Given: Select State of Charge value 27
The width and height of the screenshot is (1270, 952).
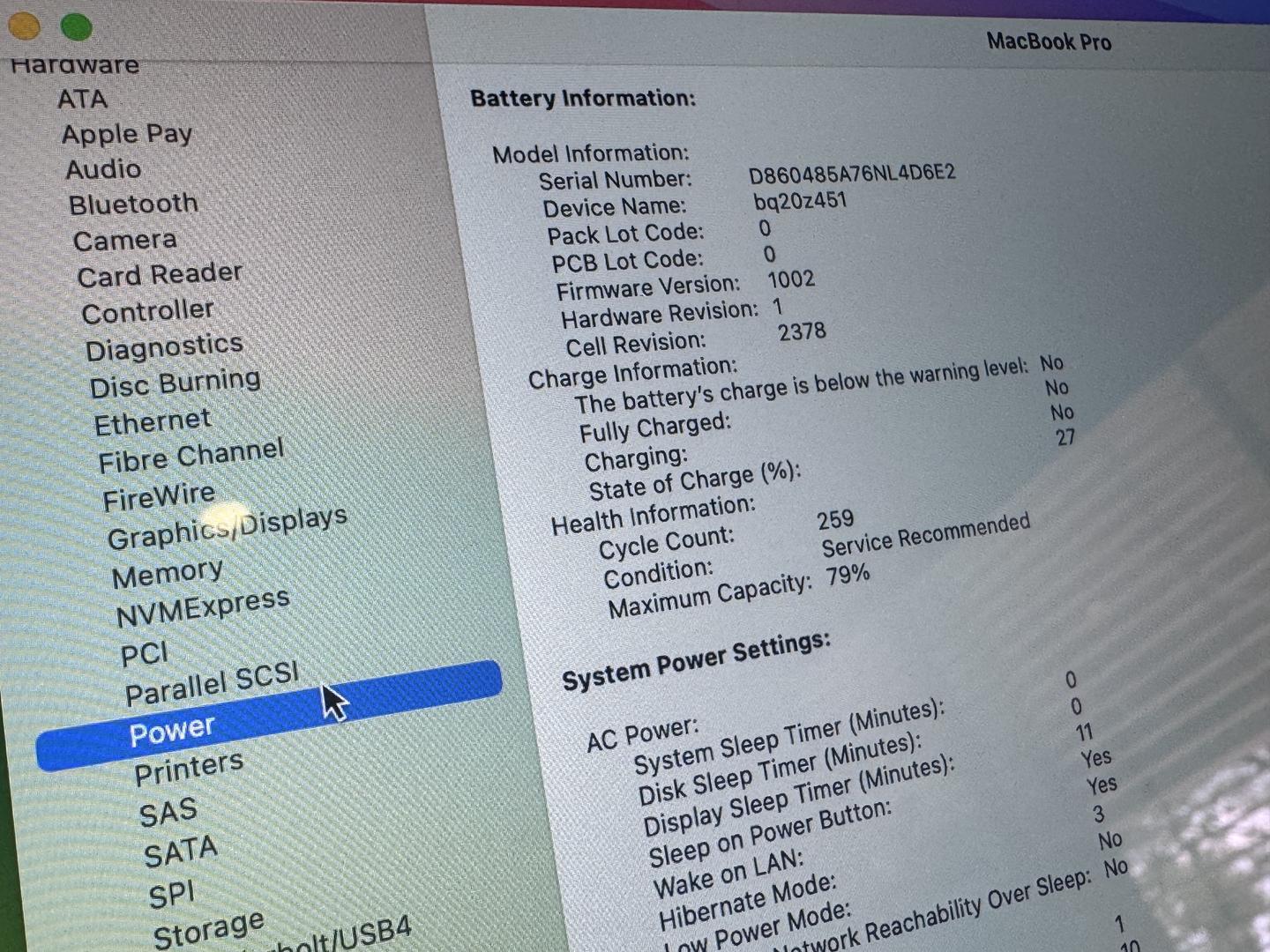Looking at the screenshot, I should point(1065,437).
